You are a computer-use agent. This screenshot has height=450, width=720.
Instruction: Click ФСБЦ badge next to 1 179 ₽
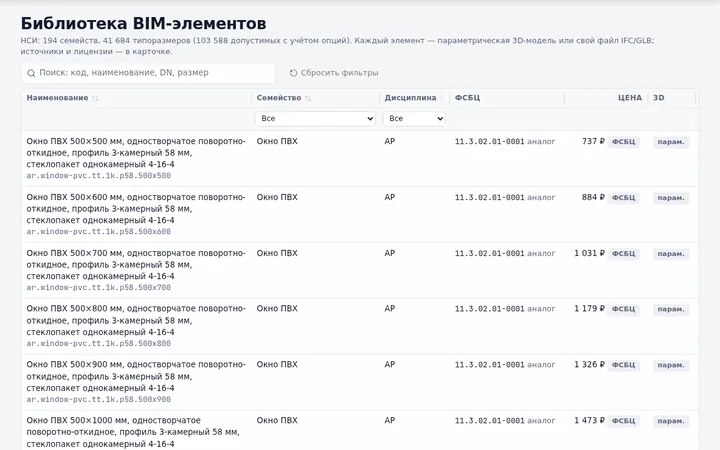click(x=623, y=309)
